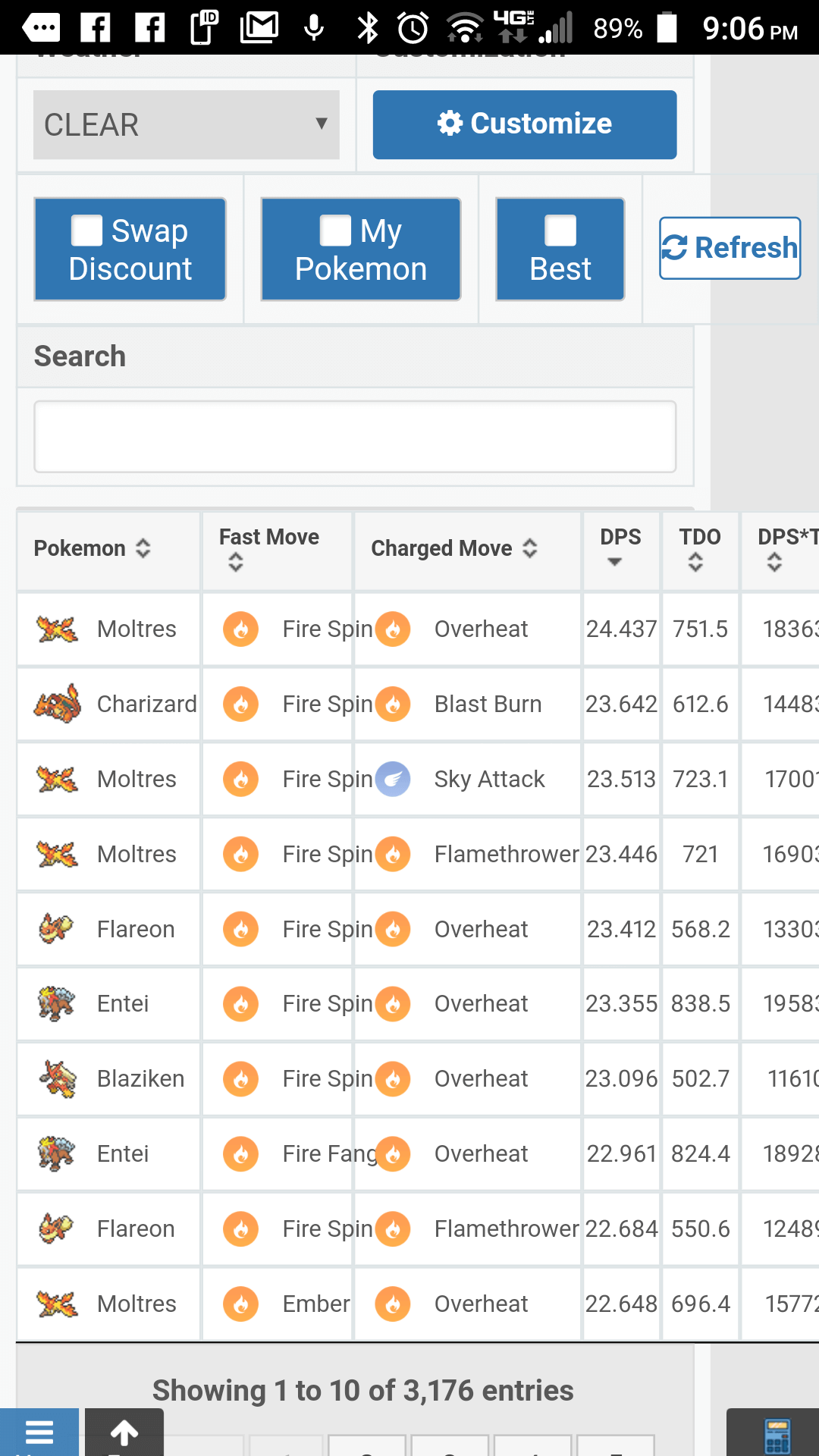The width and height of the screenshot is (819, 1456).
Task: Click the Refresh button
Action: (x=730, y=248)
